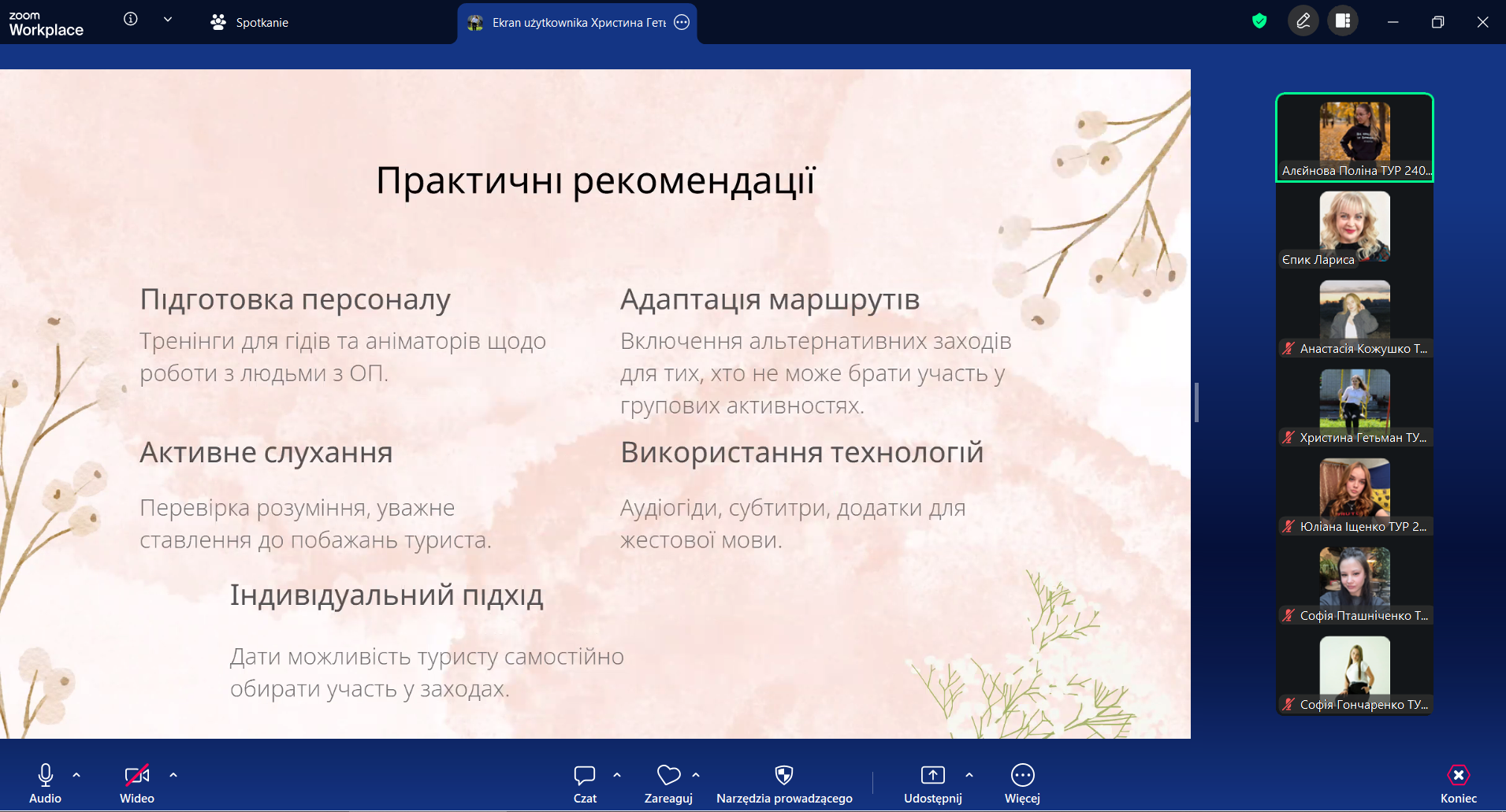This screenshot has height=812, width=1506.
Task: Open shared screen tab options ellipsis
Action: click(682, 23)
